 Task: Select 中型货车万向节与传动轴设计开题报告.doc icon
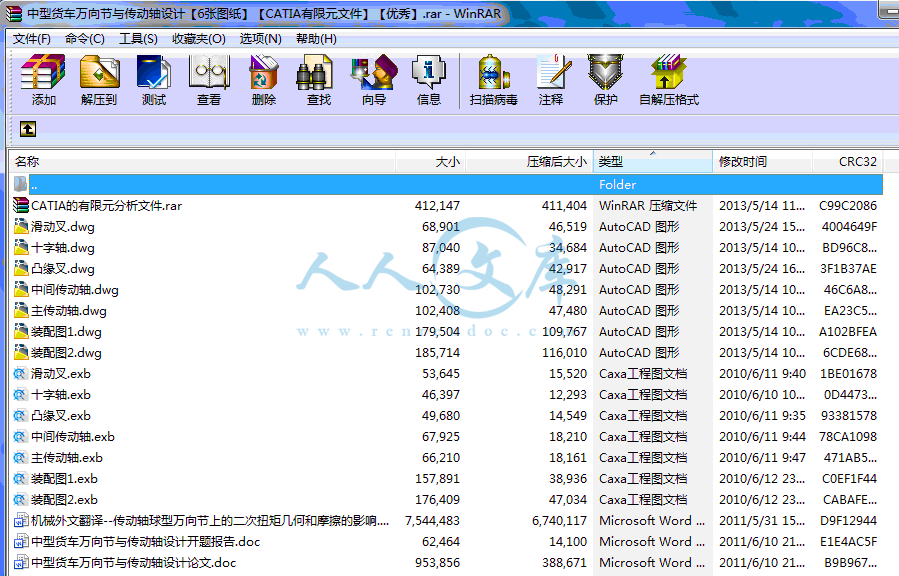(x=21, y=542)
